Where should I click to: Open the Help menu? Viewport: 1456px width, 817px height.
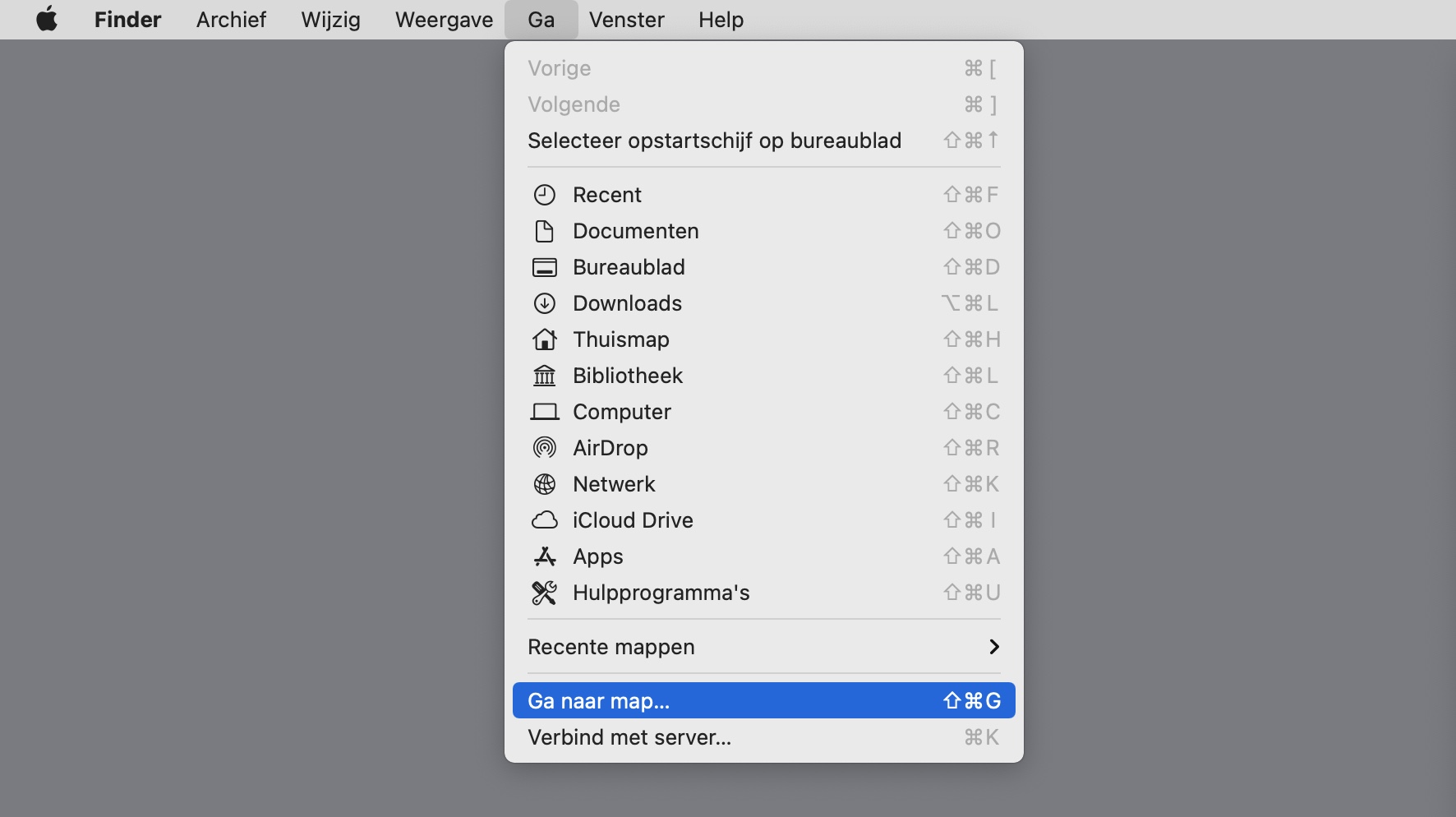pos(721,20)
